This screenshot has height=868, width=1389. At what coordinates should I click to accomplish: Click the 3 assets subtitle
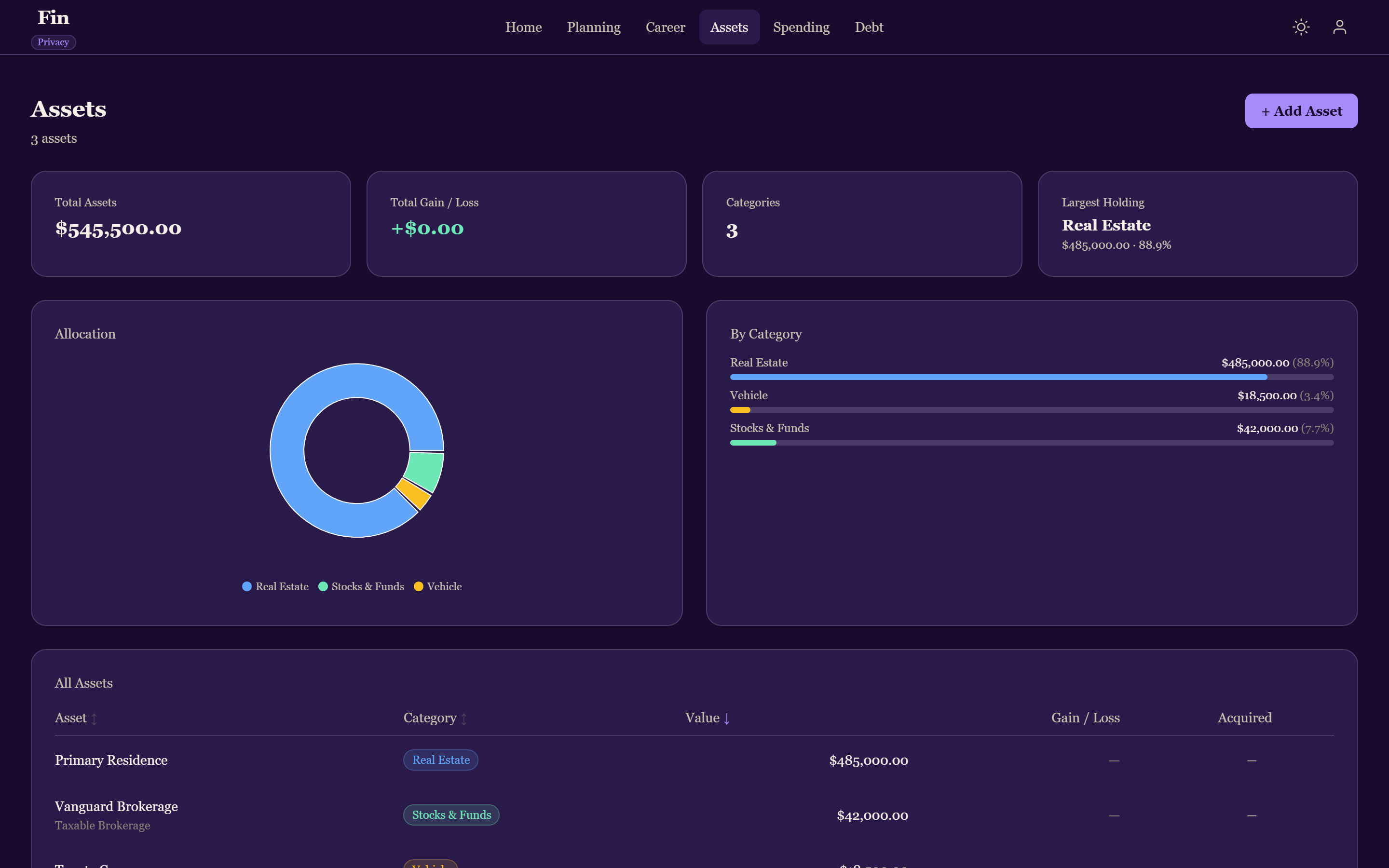coord(54,139)
